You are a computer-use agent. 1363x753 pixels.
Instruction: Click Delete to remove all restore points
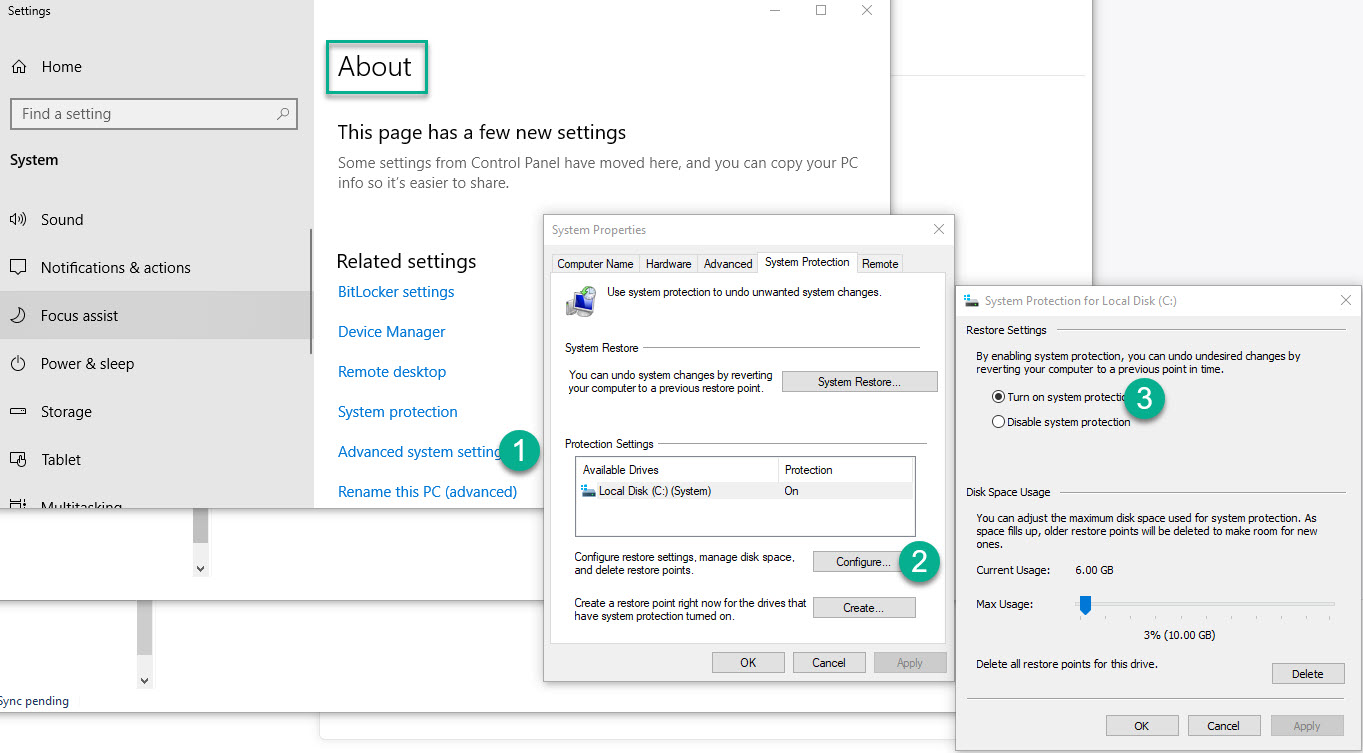1308,673
